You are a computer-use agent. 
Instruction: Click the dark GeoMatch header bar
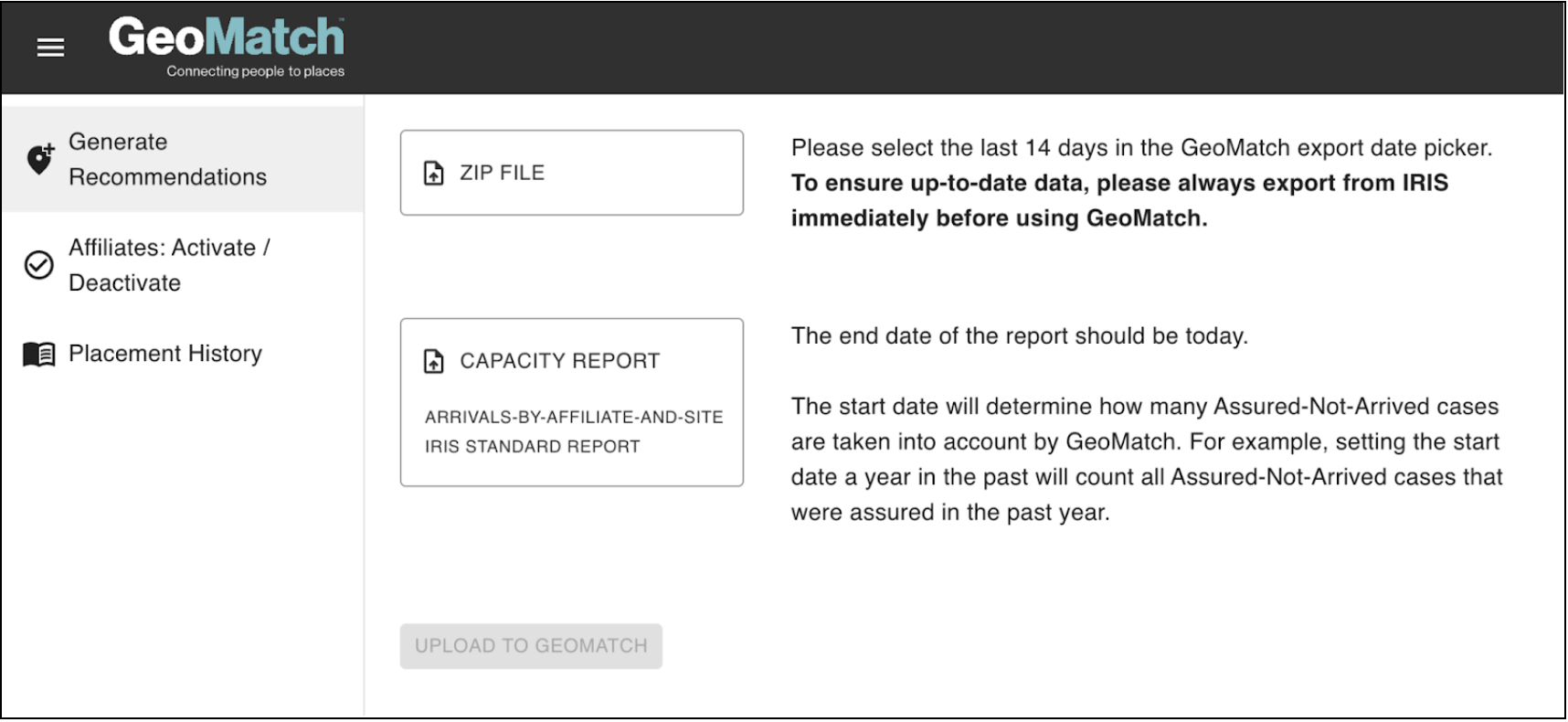click(x=914, y=48)
